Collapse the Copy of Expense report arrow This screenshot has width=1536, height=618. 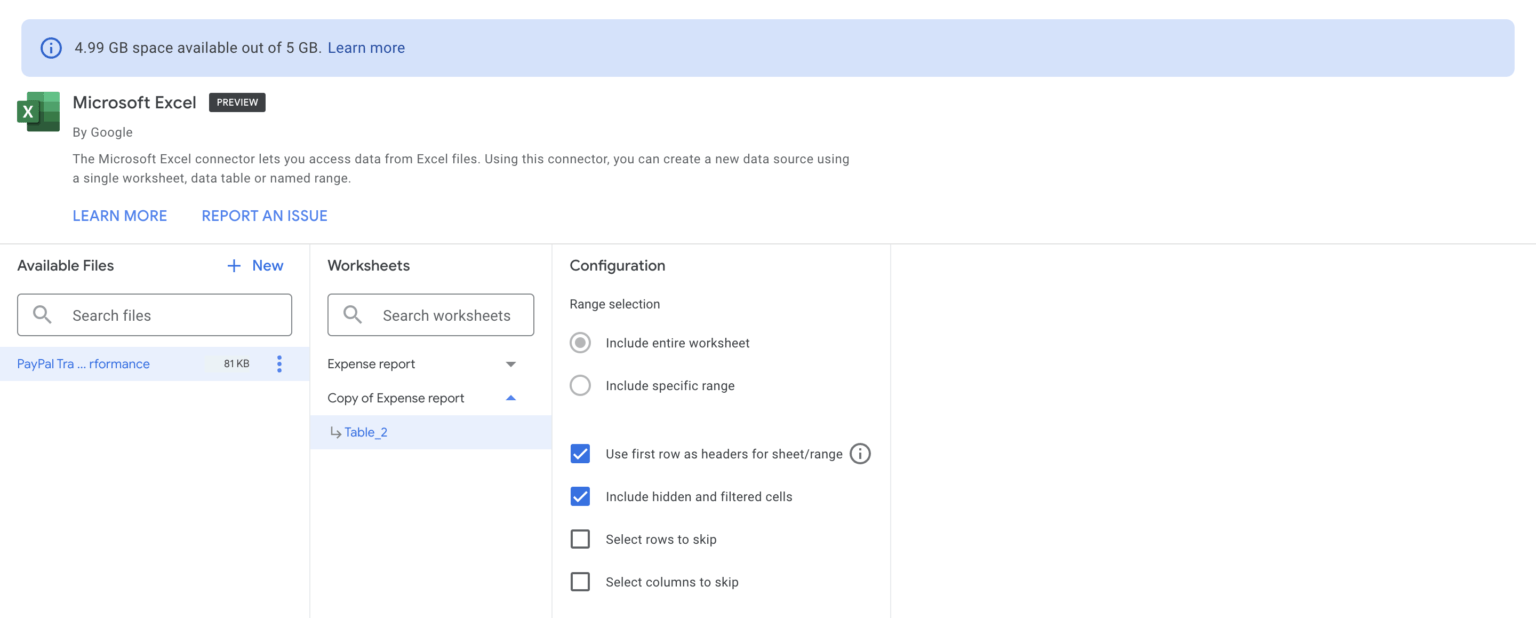[x=511, y=398]
